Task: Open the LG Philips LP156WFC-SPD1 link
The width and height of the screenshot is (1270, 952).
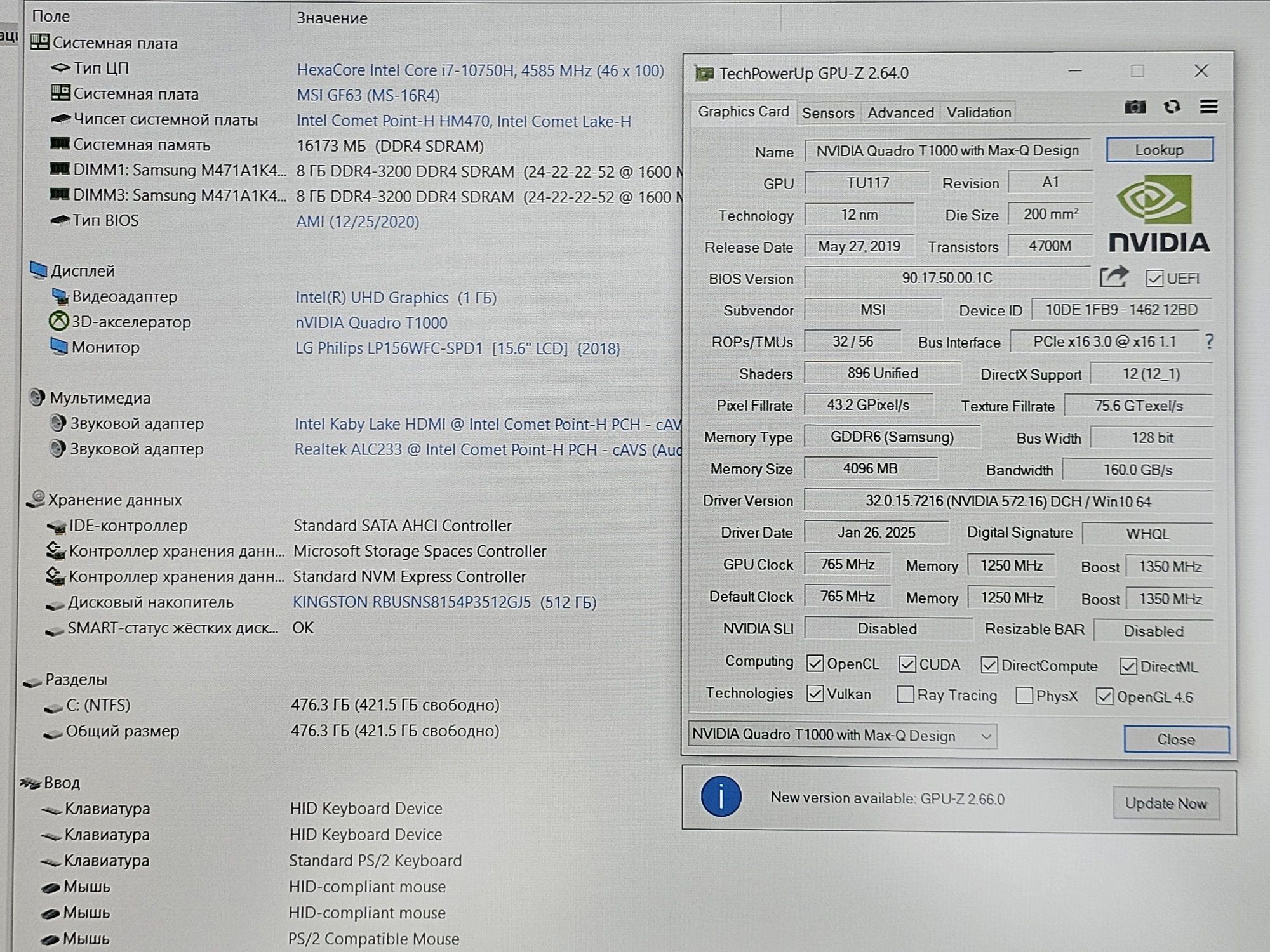Action: (458, 348)
